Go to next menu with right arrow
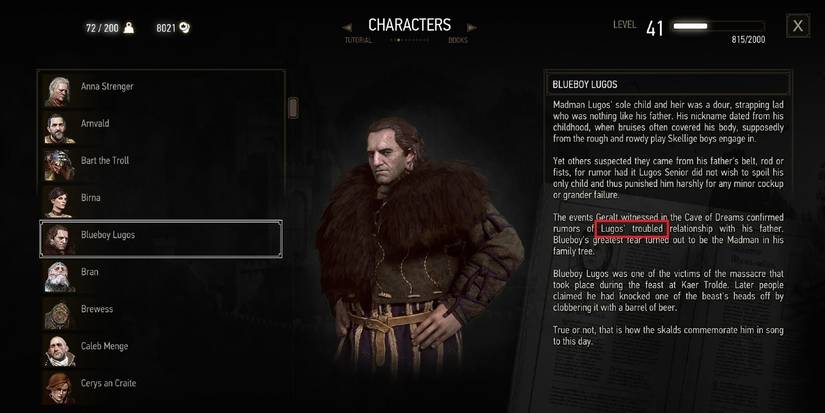Image resolution: width=825 pixels, height=413 pixels. [x=471, y=27]
